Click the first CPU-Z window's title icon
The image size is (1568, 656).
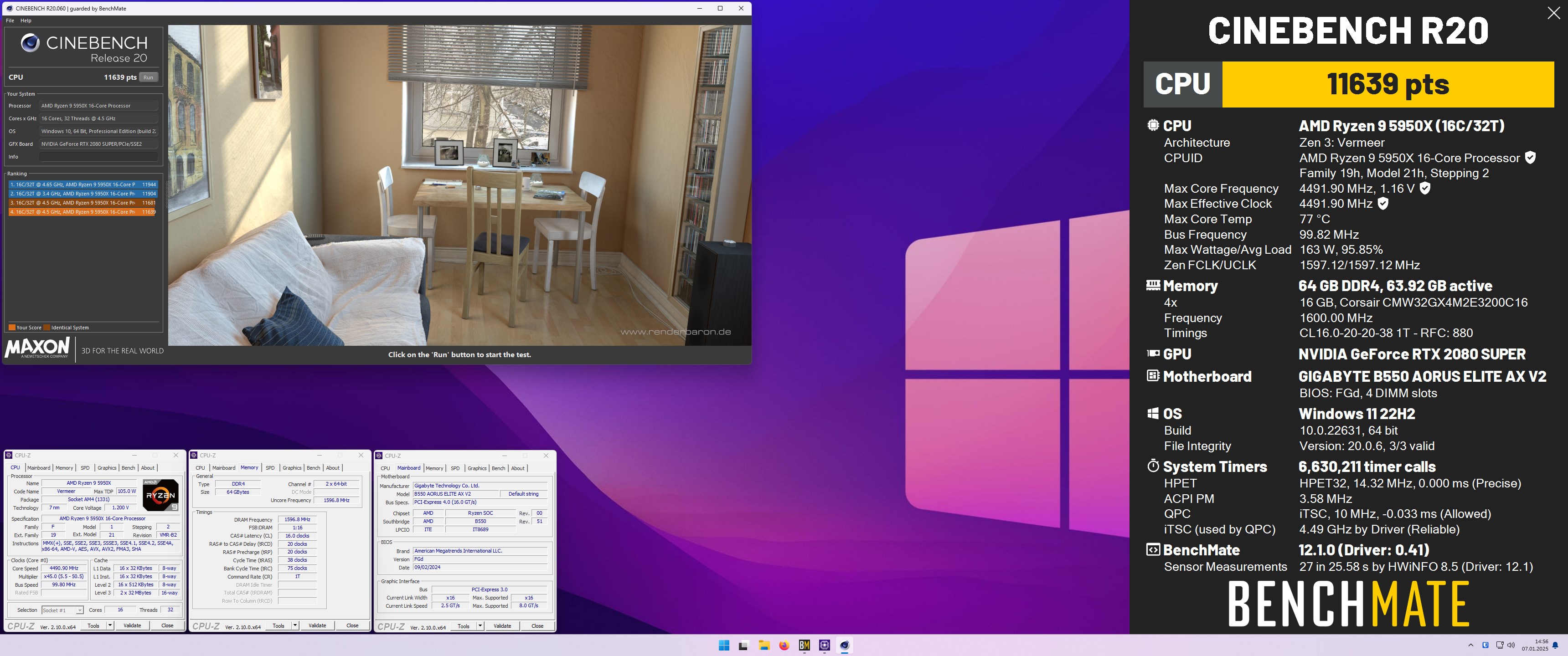[9, 455]
